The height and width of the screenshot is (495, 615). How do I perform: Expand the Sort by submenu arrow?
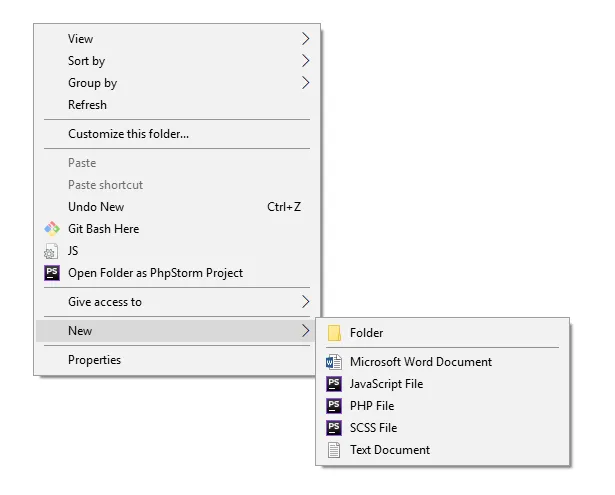click(305, 61)
